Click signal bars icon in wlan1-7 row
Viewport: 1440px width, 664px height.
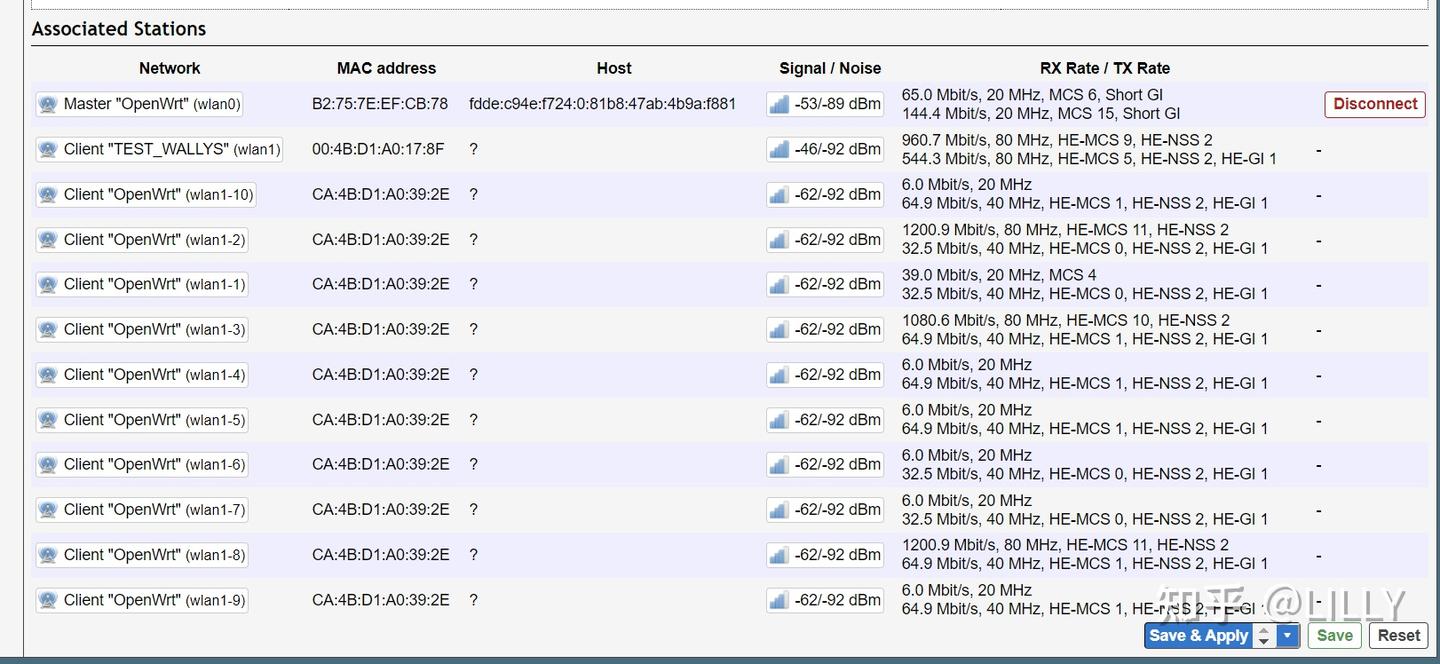click(779, 510)
